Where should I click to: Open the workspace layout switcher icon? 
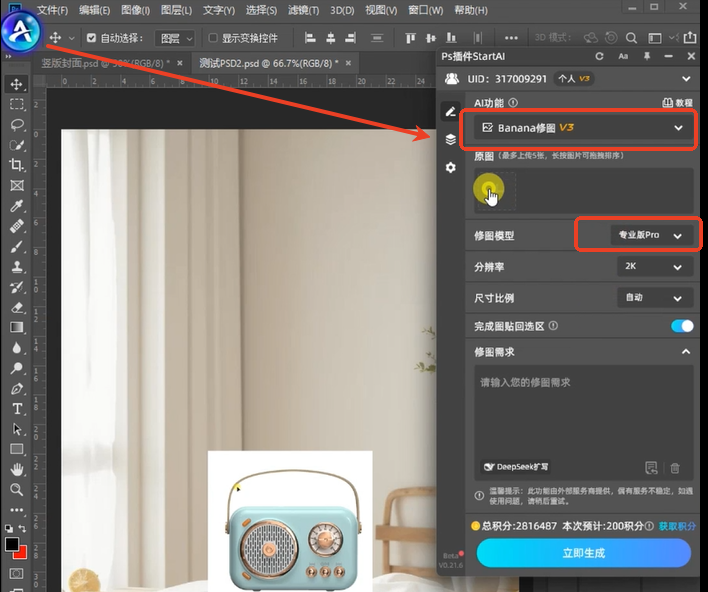655,38
